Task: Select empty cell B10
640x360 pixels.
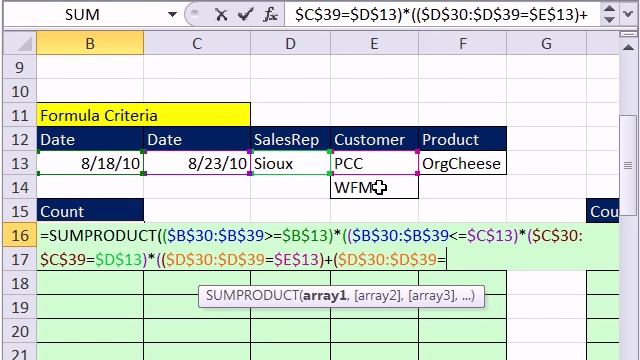Action: point(90,91)
